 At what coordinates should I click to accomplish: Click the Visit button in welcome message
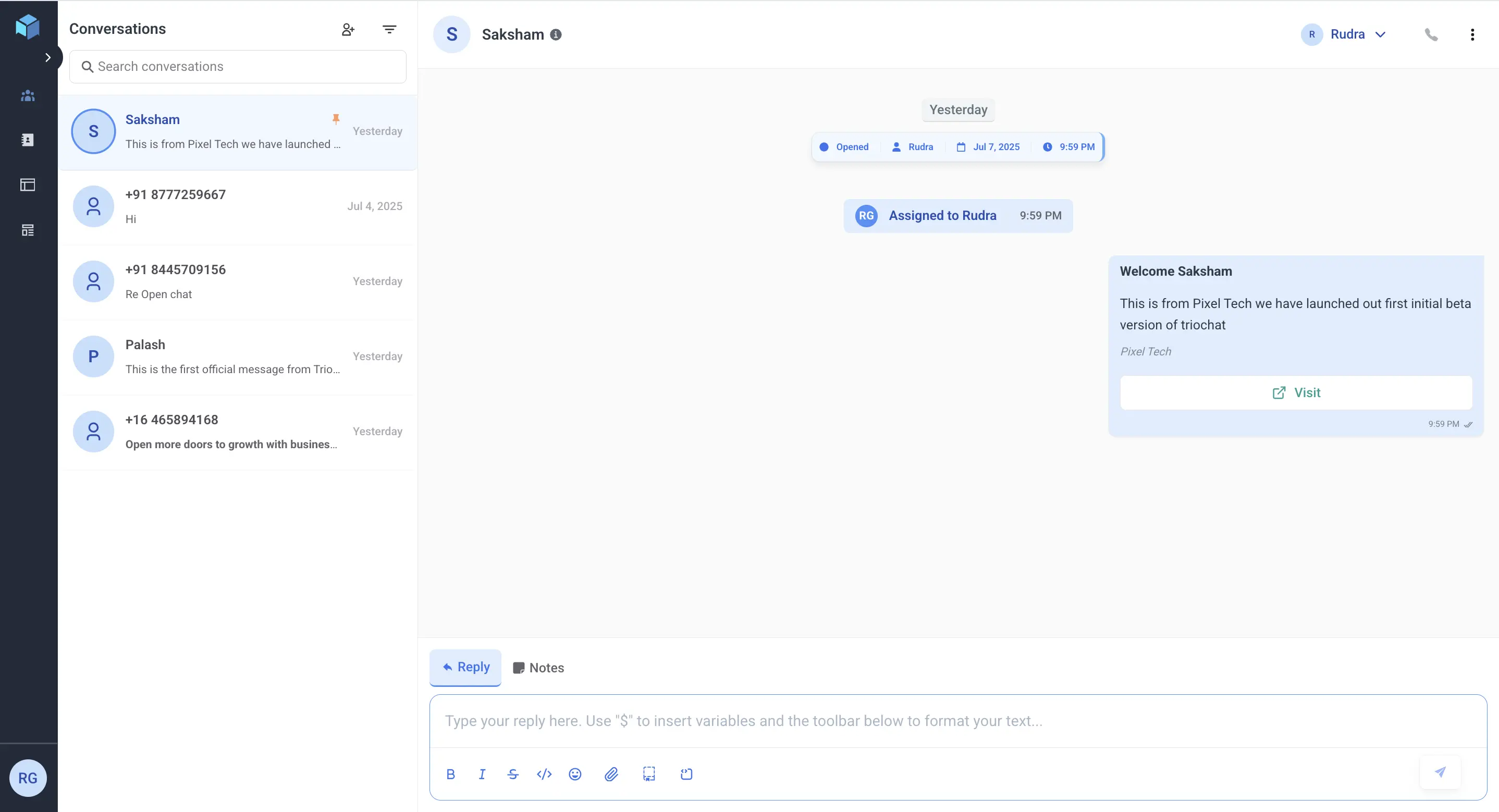(1296, 392)
